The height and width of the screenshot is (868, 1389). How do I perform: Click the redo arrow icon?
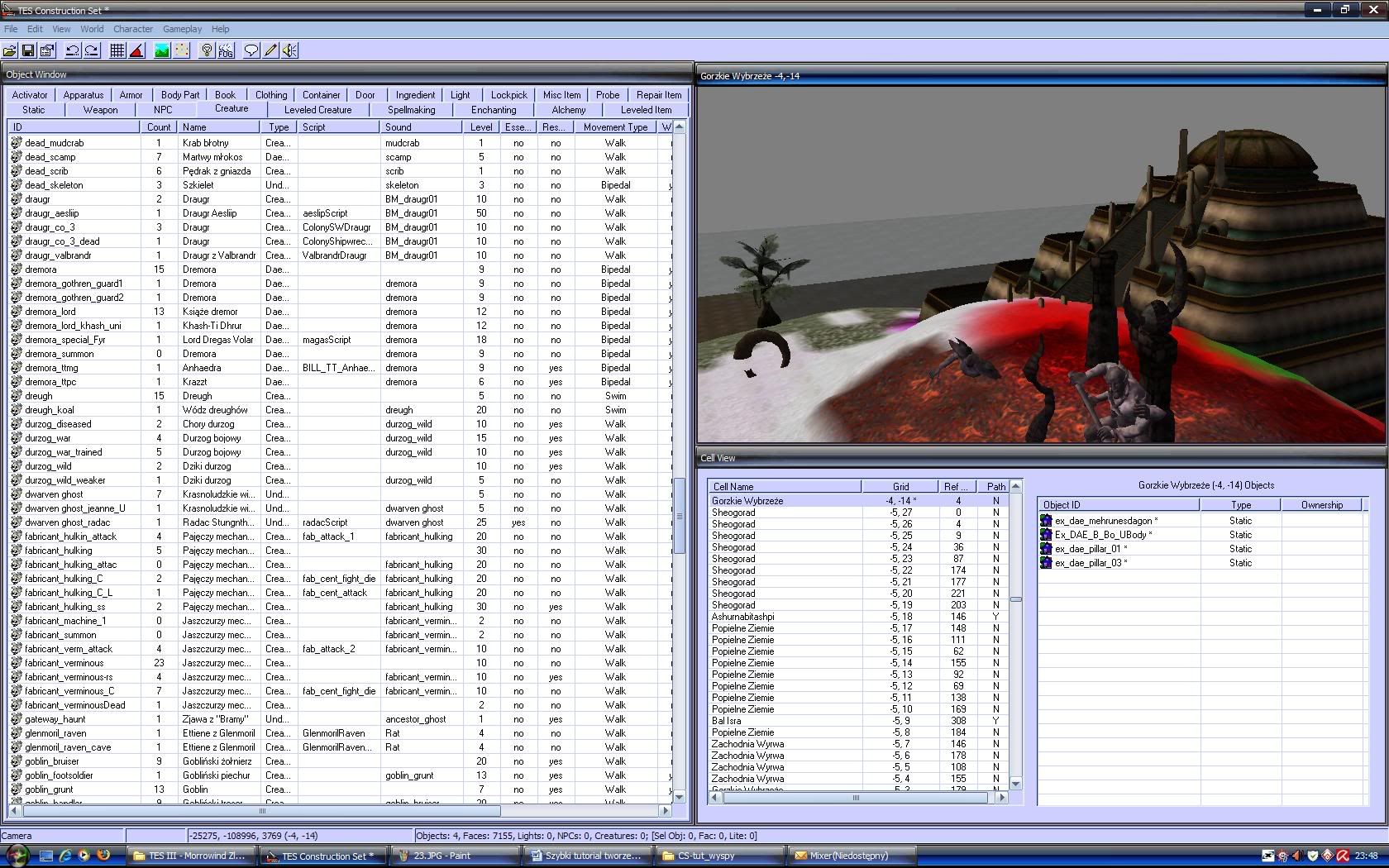coord(92,50)
